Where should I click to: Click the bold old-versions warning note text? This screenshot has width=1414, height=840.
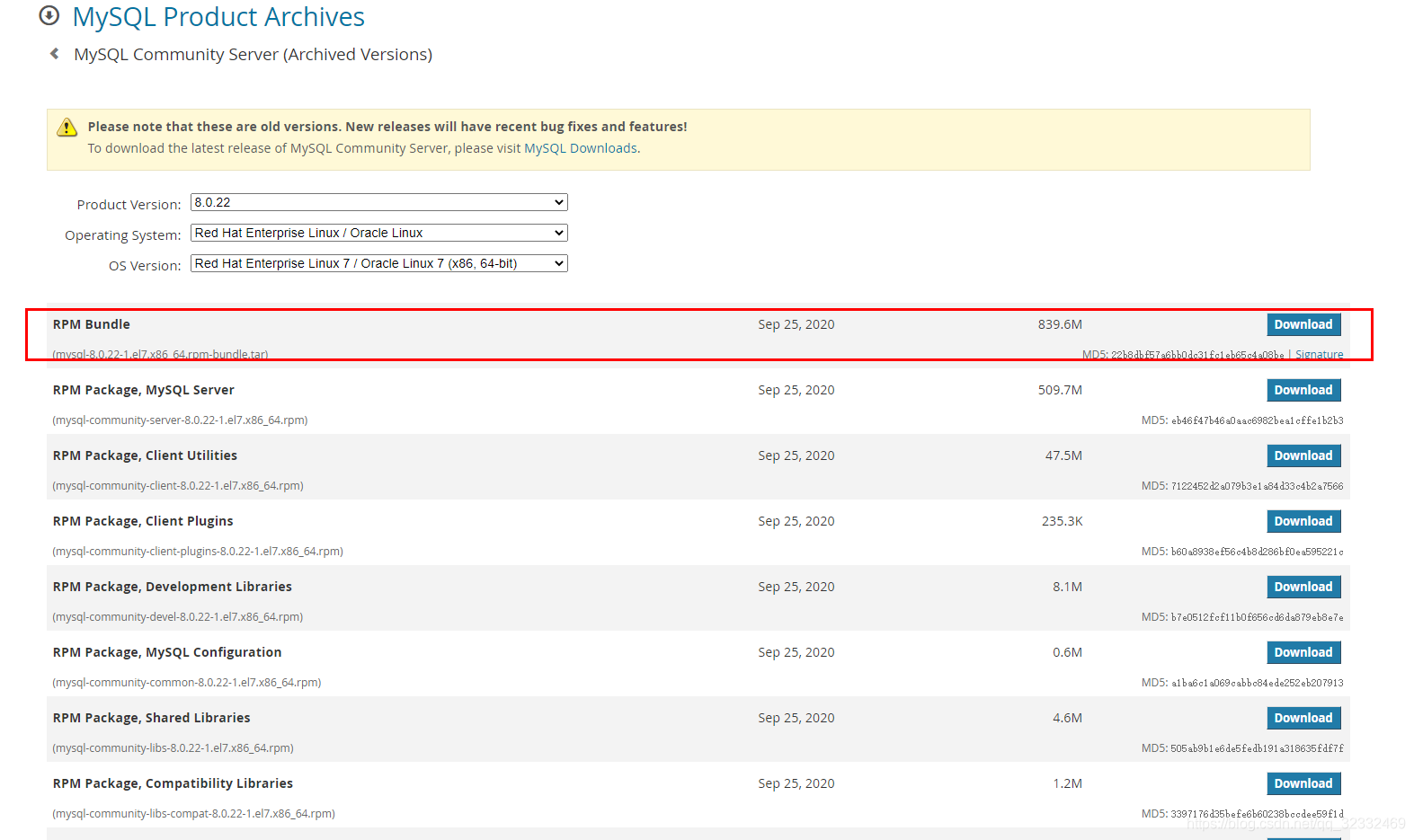coord(387,127)
